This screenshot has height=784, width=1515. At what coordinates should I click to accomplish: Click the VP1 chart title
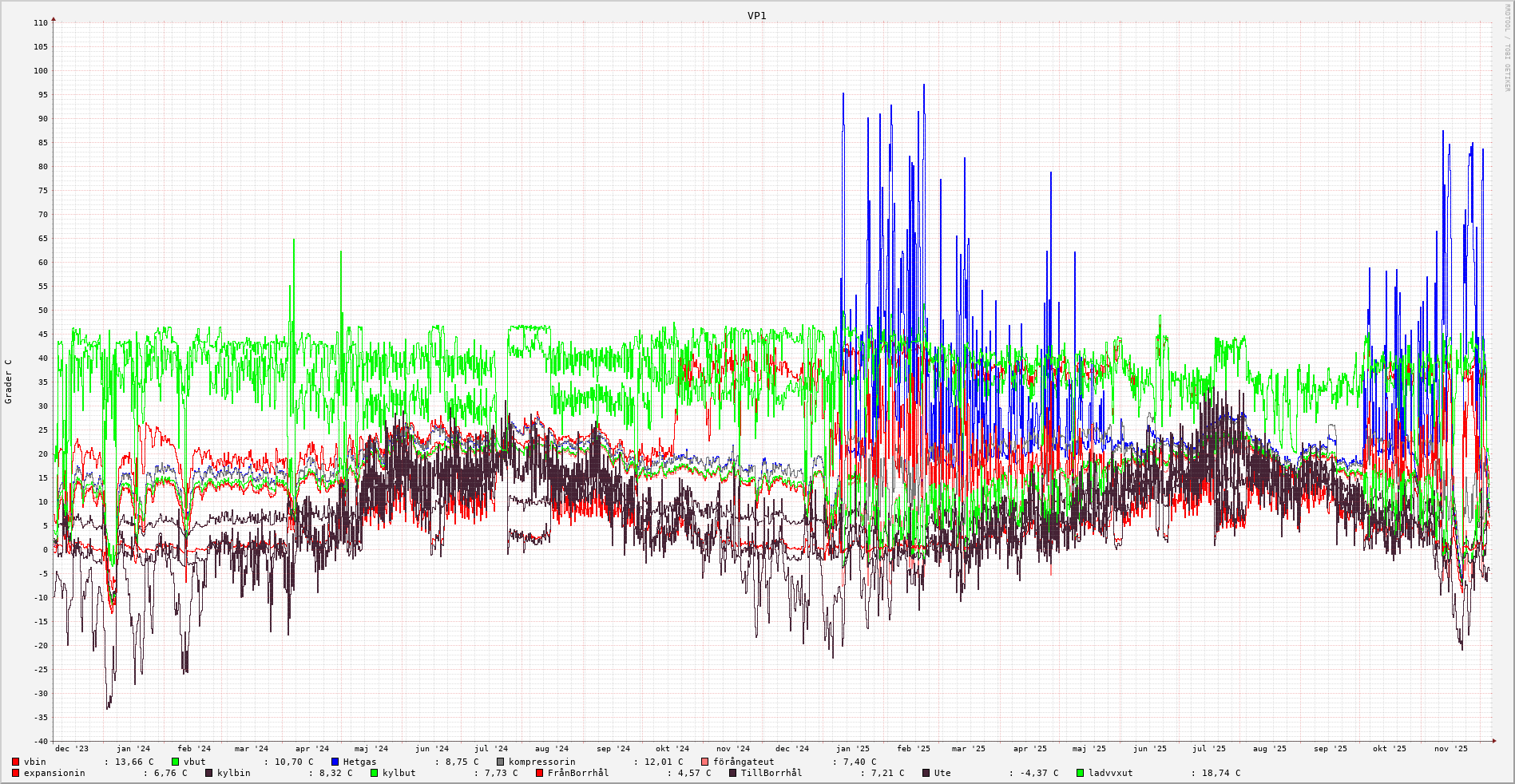[x=756, y=16]
